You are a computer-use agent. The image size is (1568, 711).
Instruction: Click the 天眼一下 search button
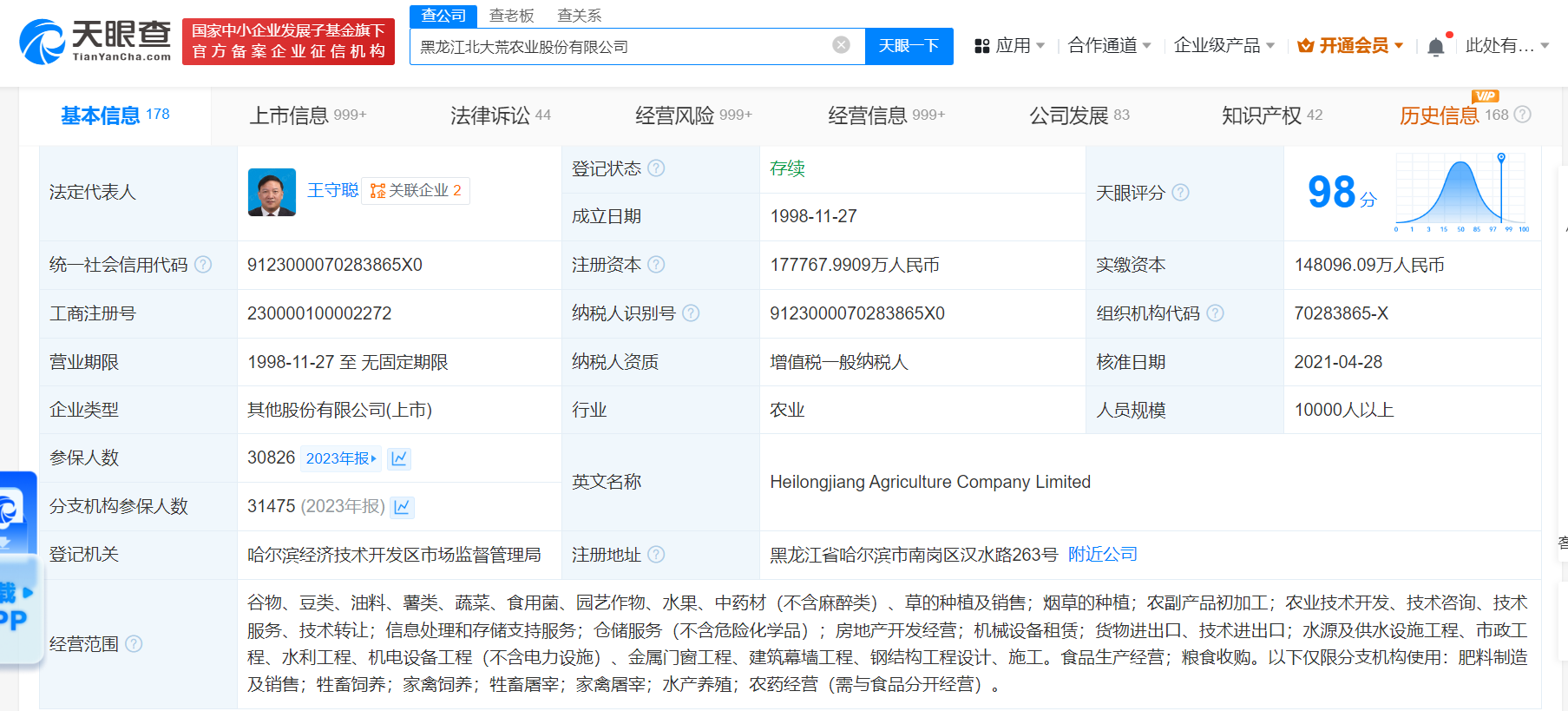pyautogui.click(x=909, y=46)
